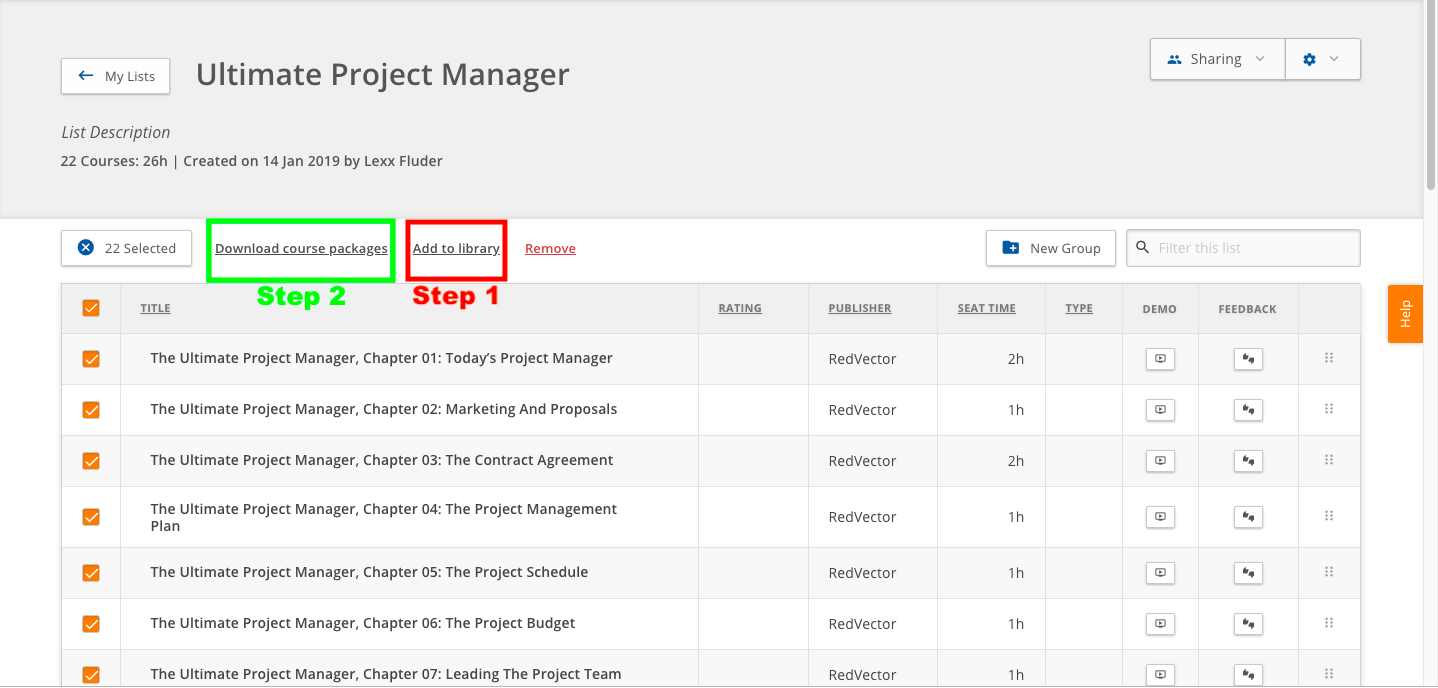Open demo for Chapter 02: Marketing And Proposals
Viewport: 1438px width, 688px height.
point(1160,409)
